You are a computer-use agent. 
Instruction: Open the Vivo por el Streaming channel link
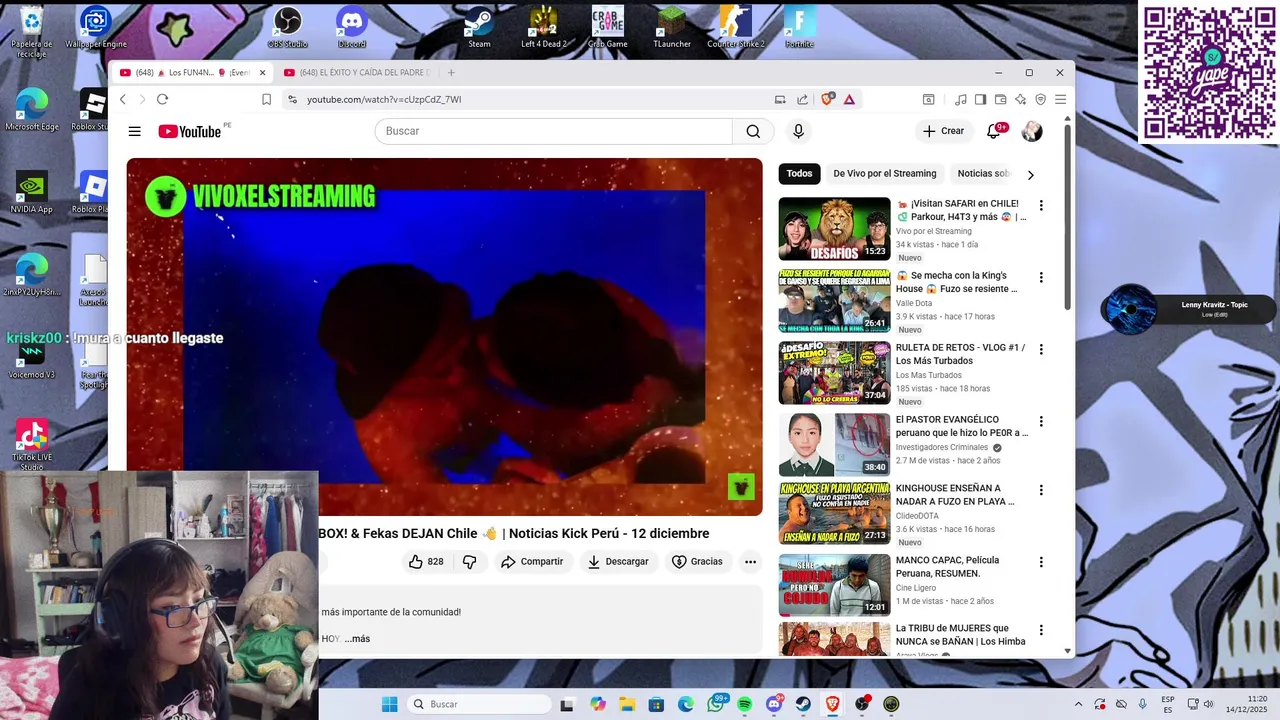pyautogui.click(x=933, y=231)
